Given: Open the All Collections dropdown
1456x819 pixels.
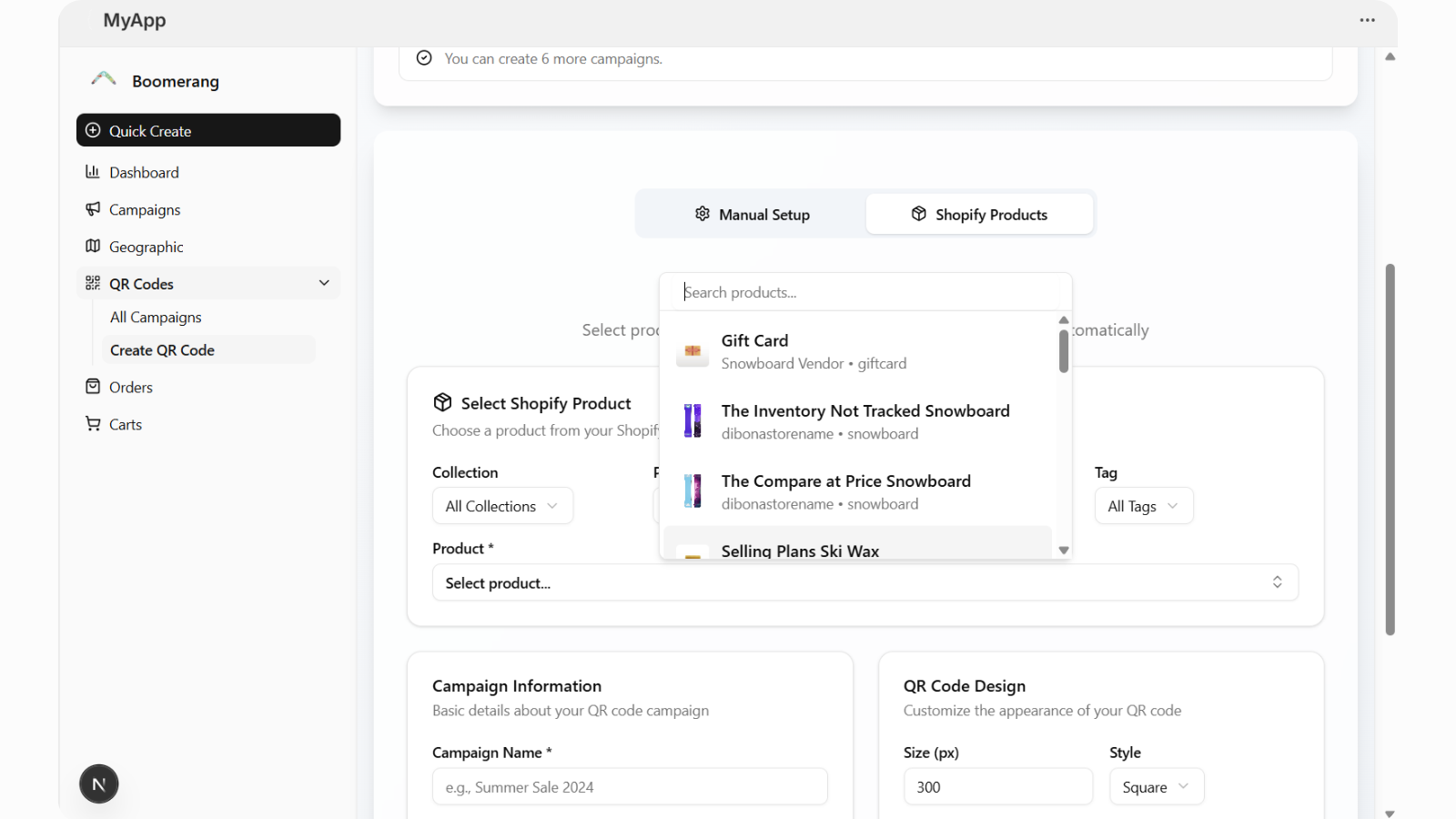Looking at the screenshot, I should (501, 505).
